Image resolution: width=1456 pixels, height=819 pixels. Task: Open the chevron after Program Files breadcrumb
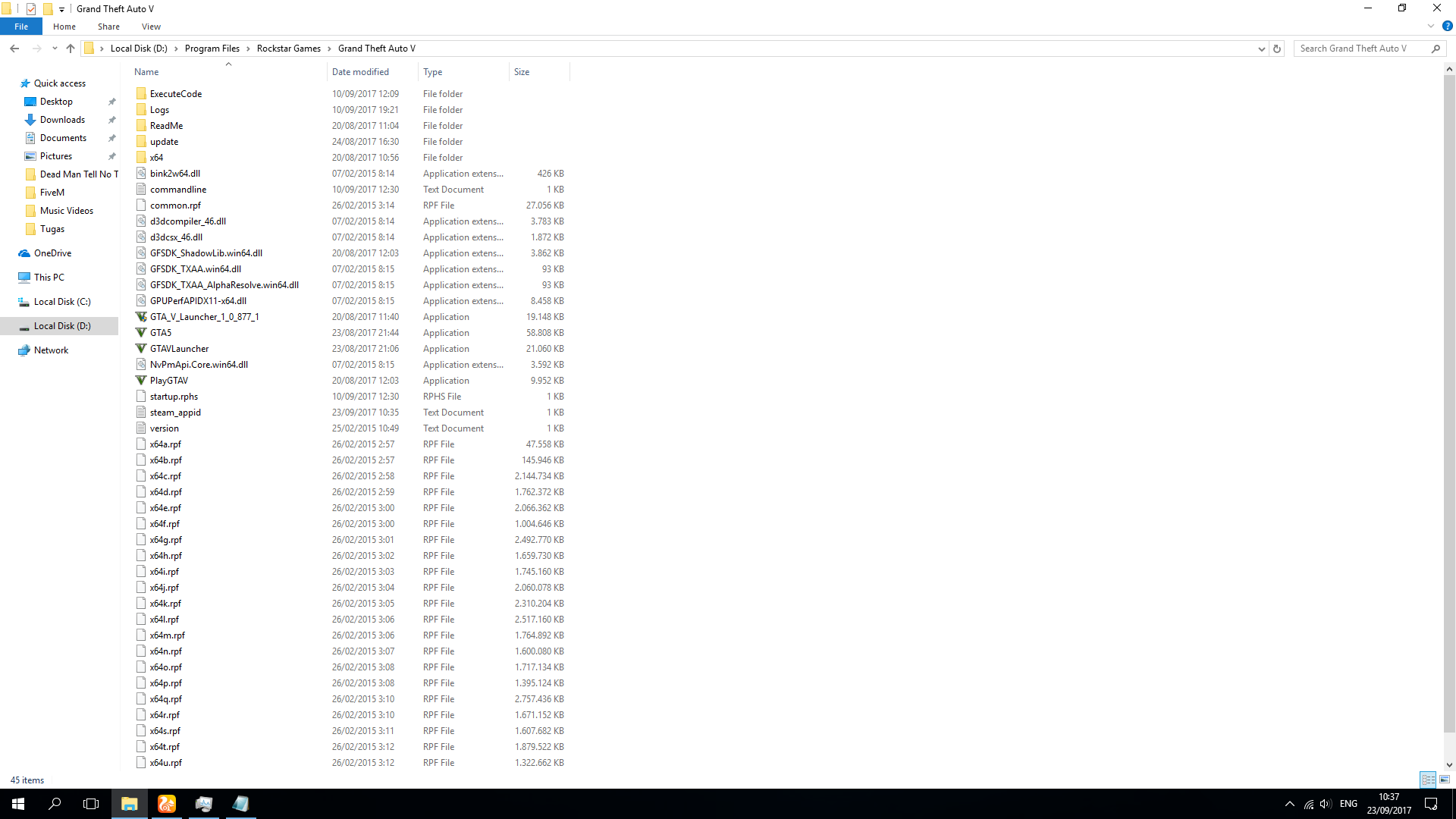(x=249, y=49)
